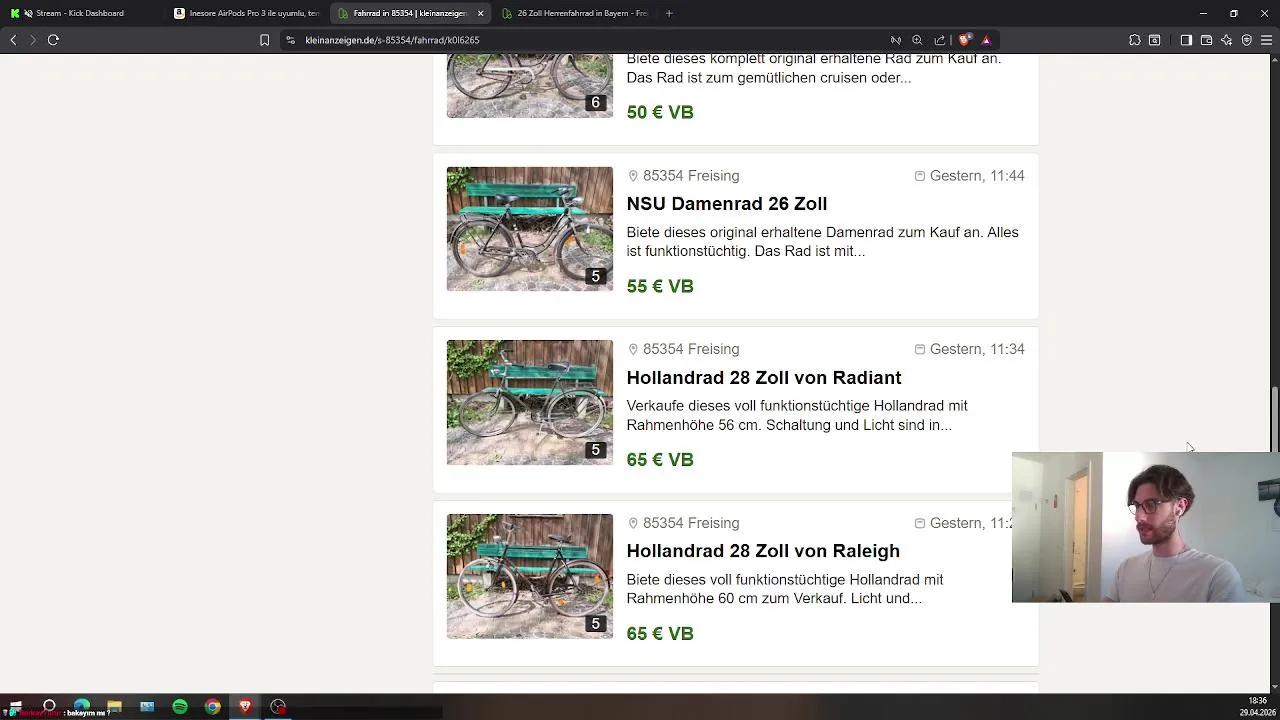Click the Gestern, 11:44 timestamp
The image size is (1280, 720).
click(x=970, y=176)
